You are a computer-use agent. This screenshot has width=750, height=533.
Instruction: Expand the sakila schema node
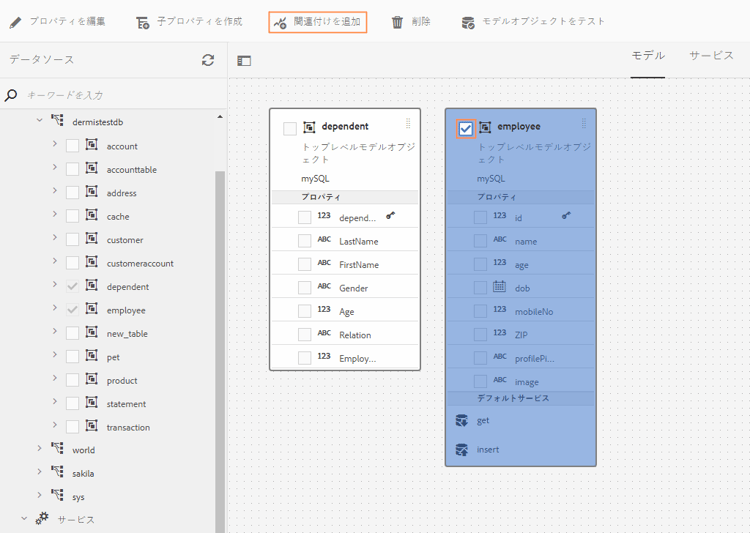[x=39, y=471]
